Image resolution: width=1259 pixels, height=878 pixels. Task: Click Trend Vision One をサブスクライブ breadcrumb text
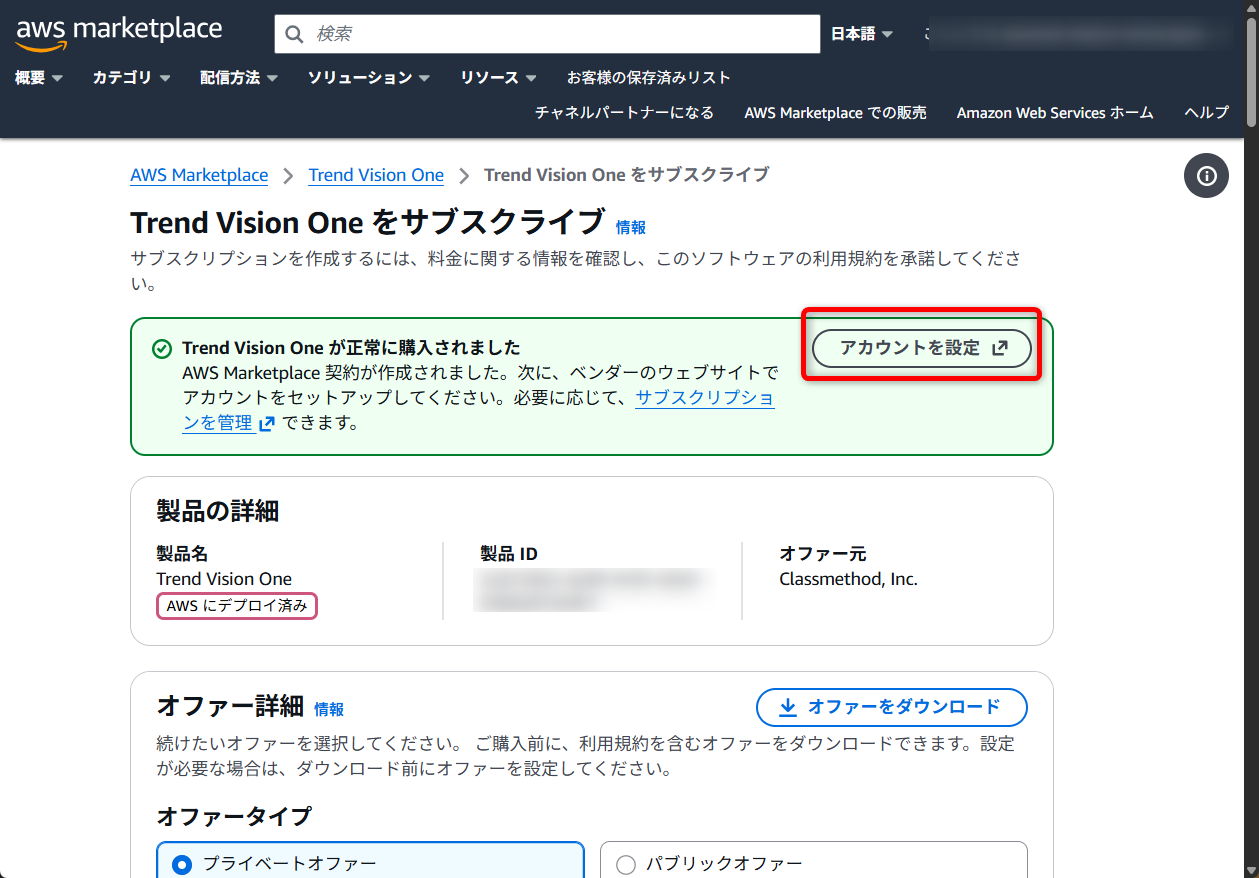click(627, 175)
